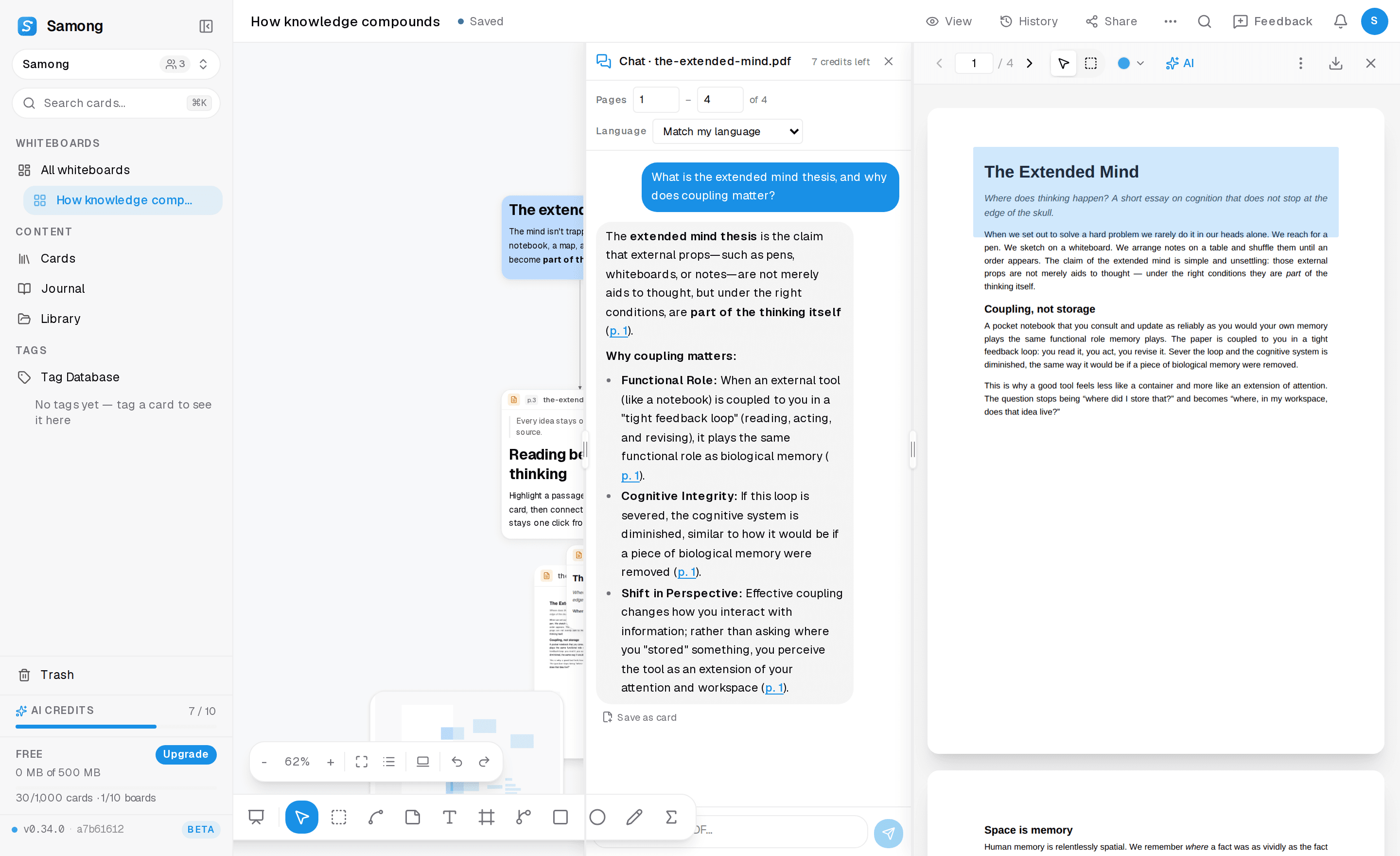Click the Pages end field
The width and height of the screenshot is (1400, 856).
click(720, 100)
